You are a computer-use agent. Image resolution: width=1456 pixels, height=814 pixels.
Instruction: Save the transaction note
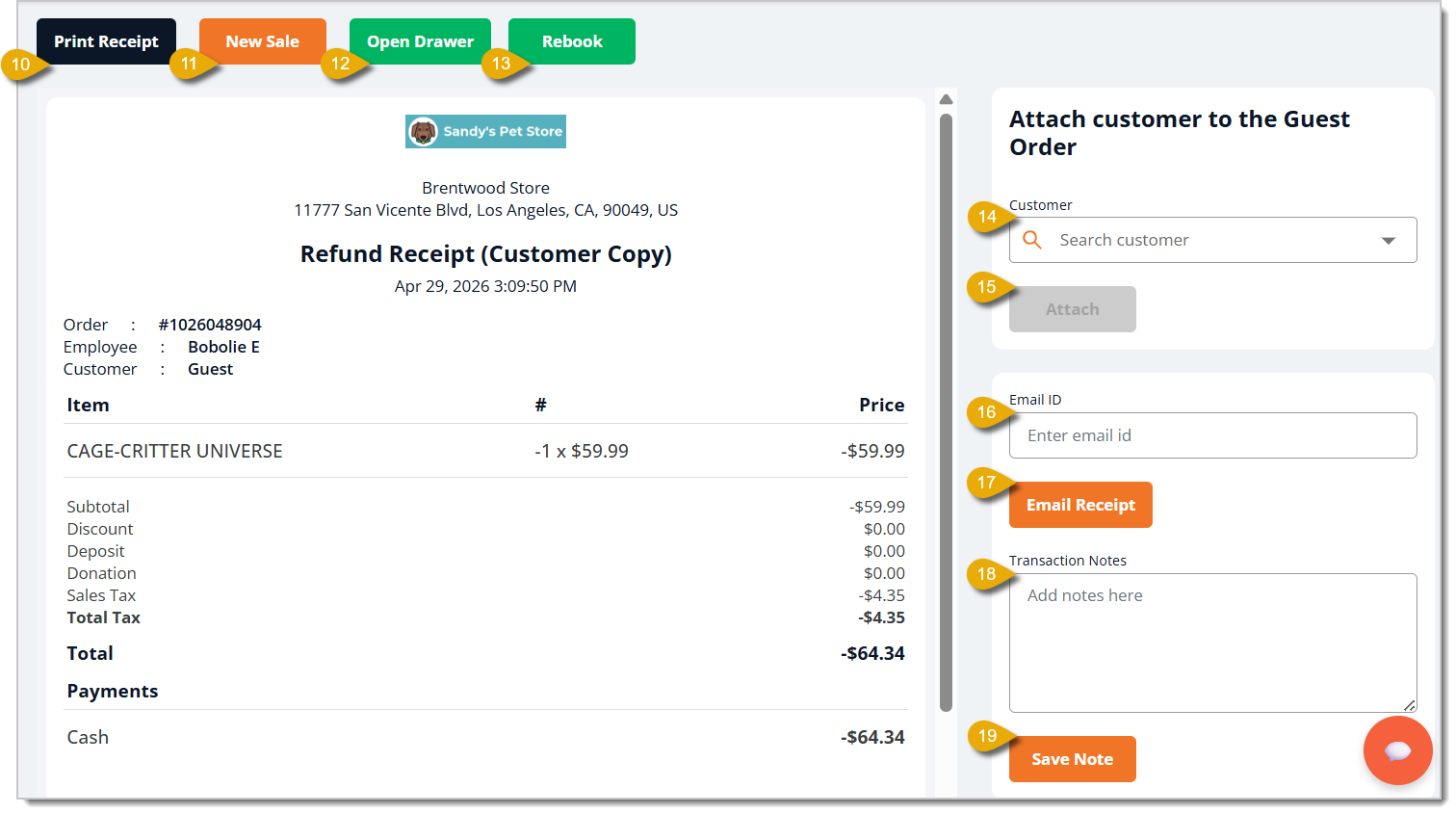click(x=1072, y=759)
